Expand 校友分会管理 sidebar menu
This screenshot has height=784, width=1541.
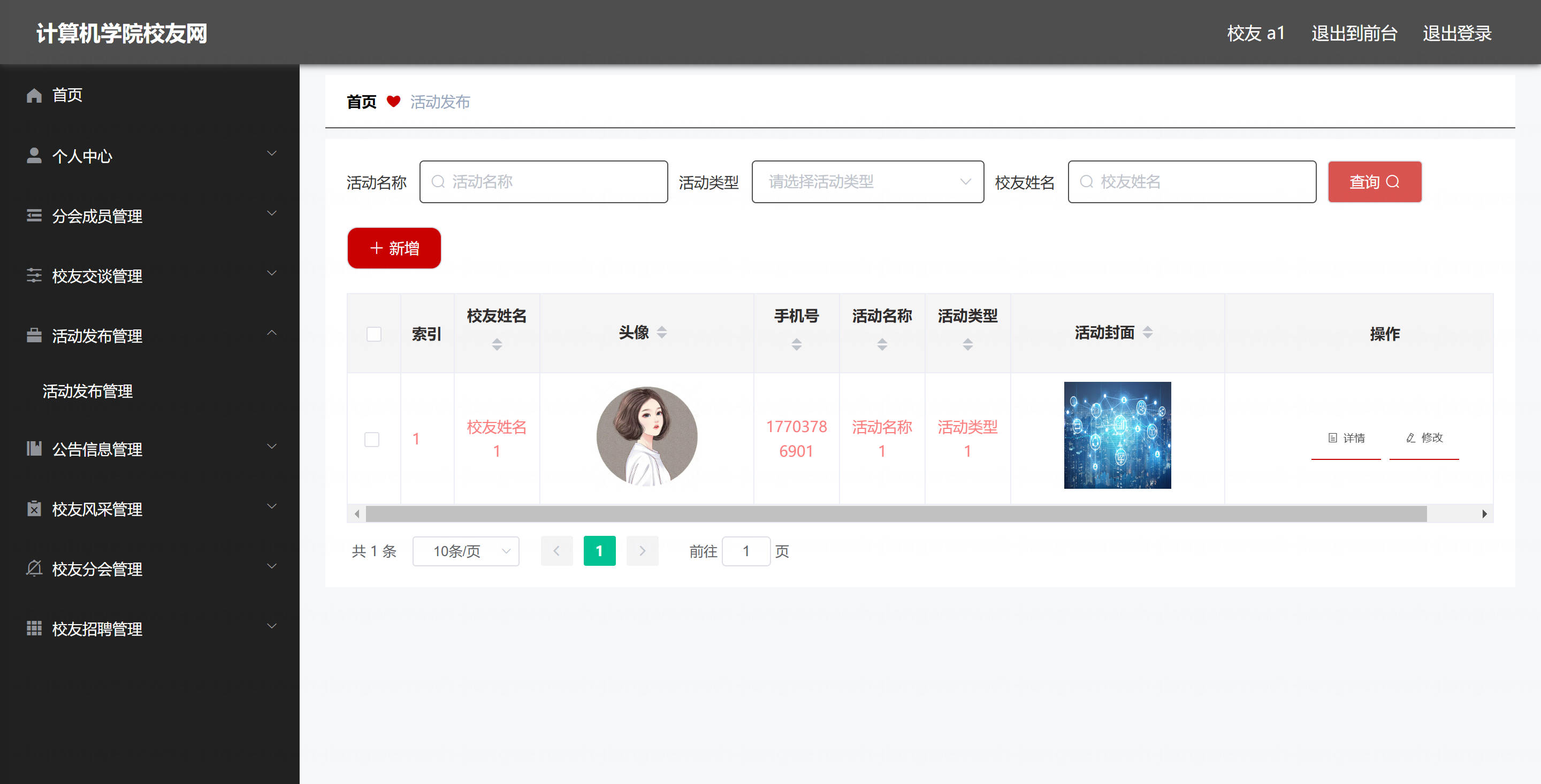click(272, 566)
